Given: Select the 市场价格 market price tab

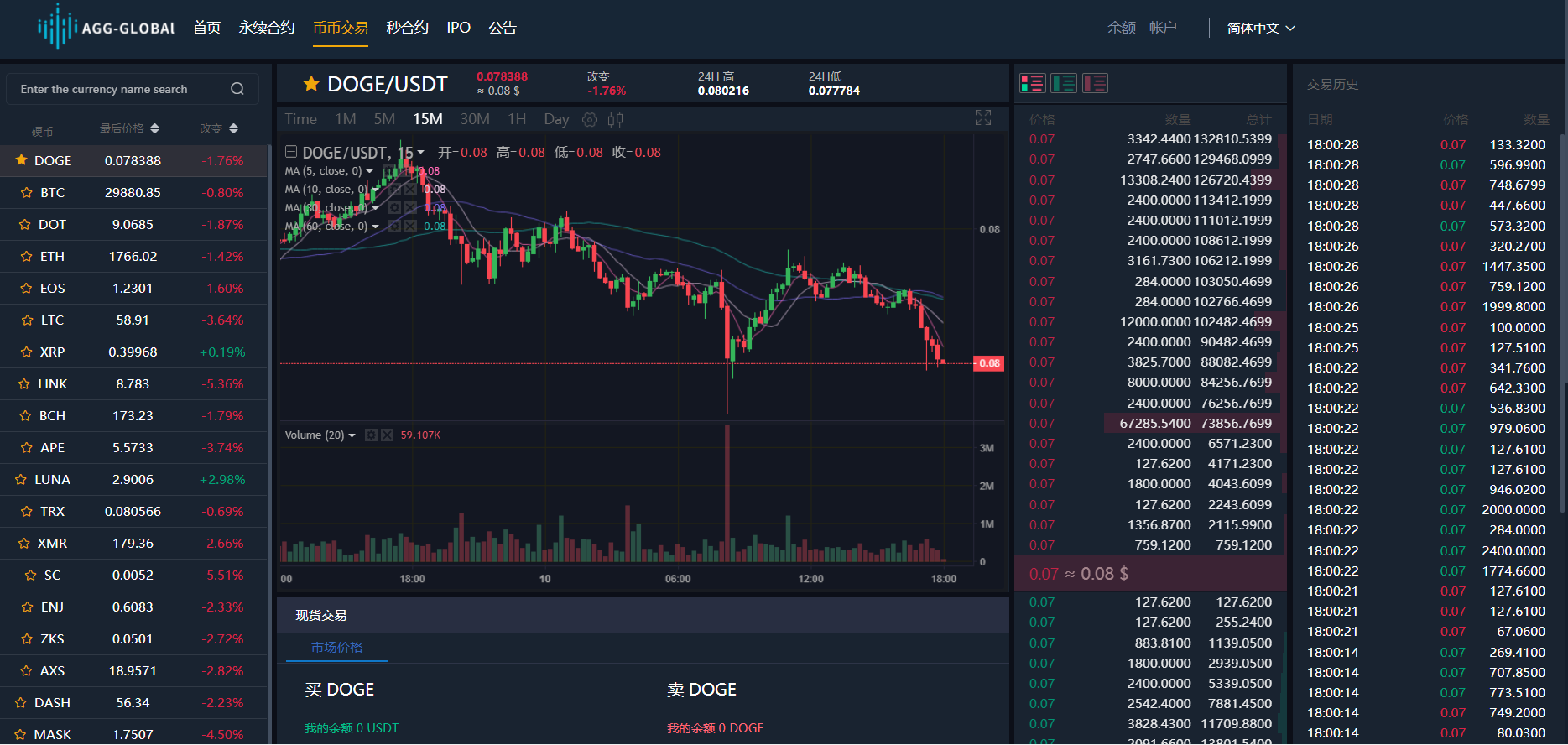Looking at the screenshot, I should click(336, 648).
